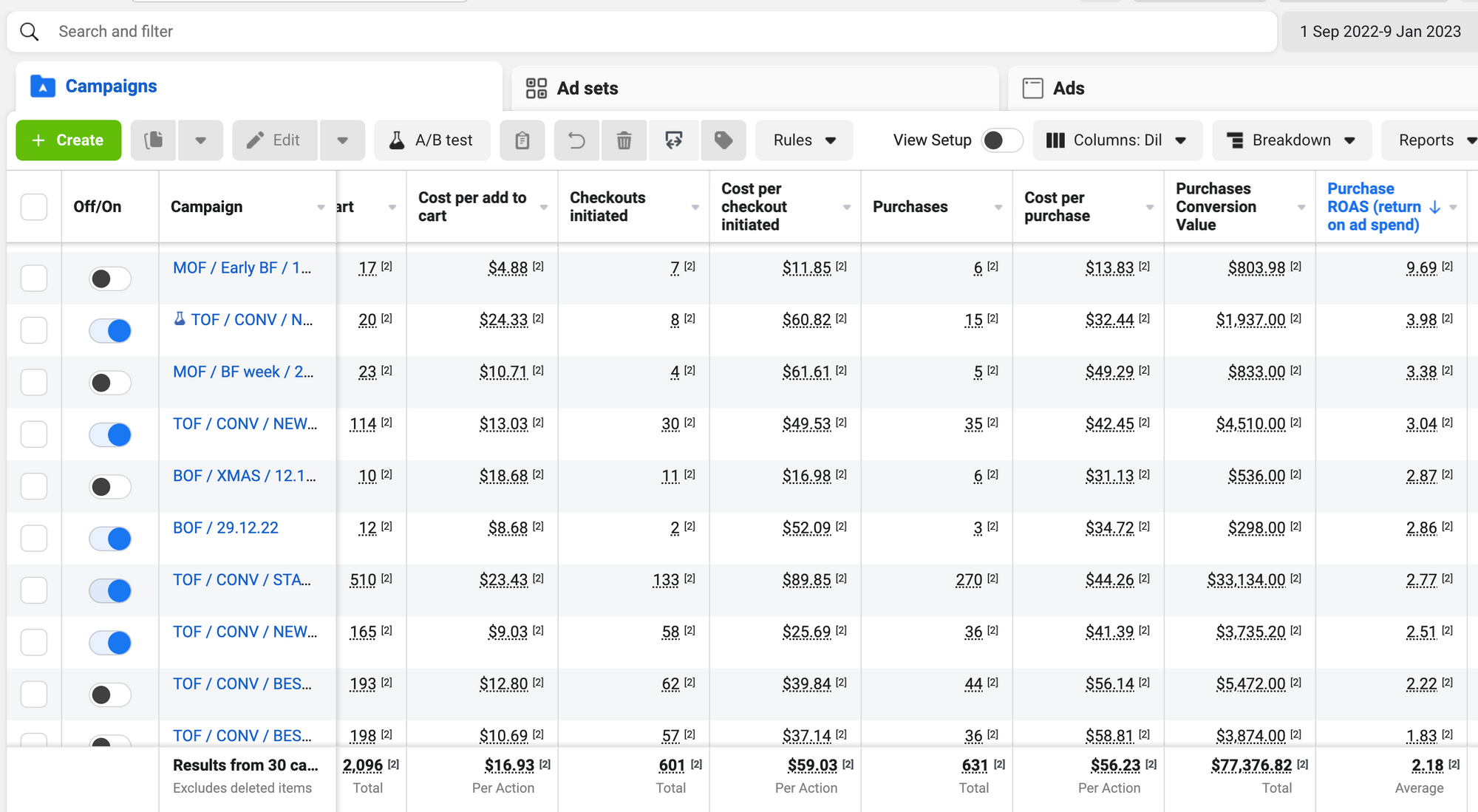Expand the Breakdown dropdown
Image resolution: width=1478 pixels, height=812 pixels.
(x=1291, y=140)
